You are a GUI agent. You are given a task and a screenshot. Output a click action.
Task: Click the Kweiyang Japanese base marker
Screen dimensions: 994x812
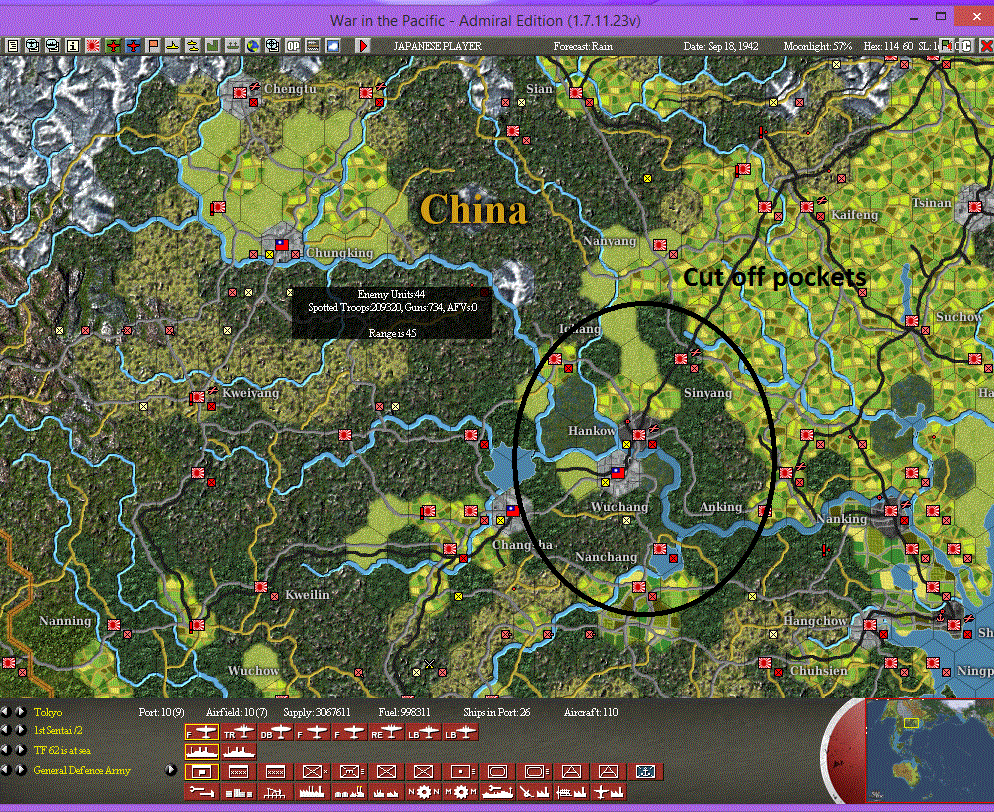pyautogui.click(x=198, y=397)
